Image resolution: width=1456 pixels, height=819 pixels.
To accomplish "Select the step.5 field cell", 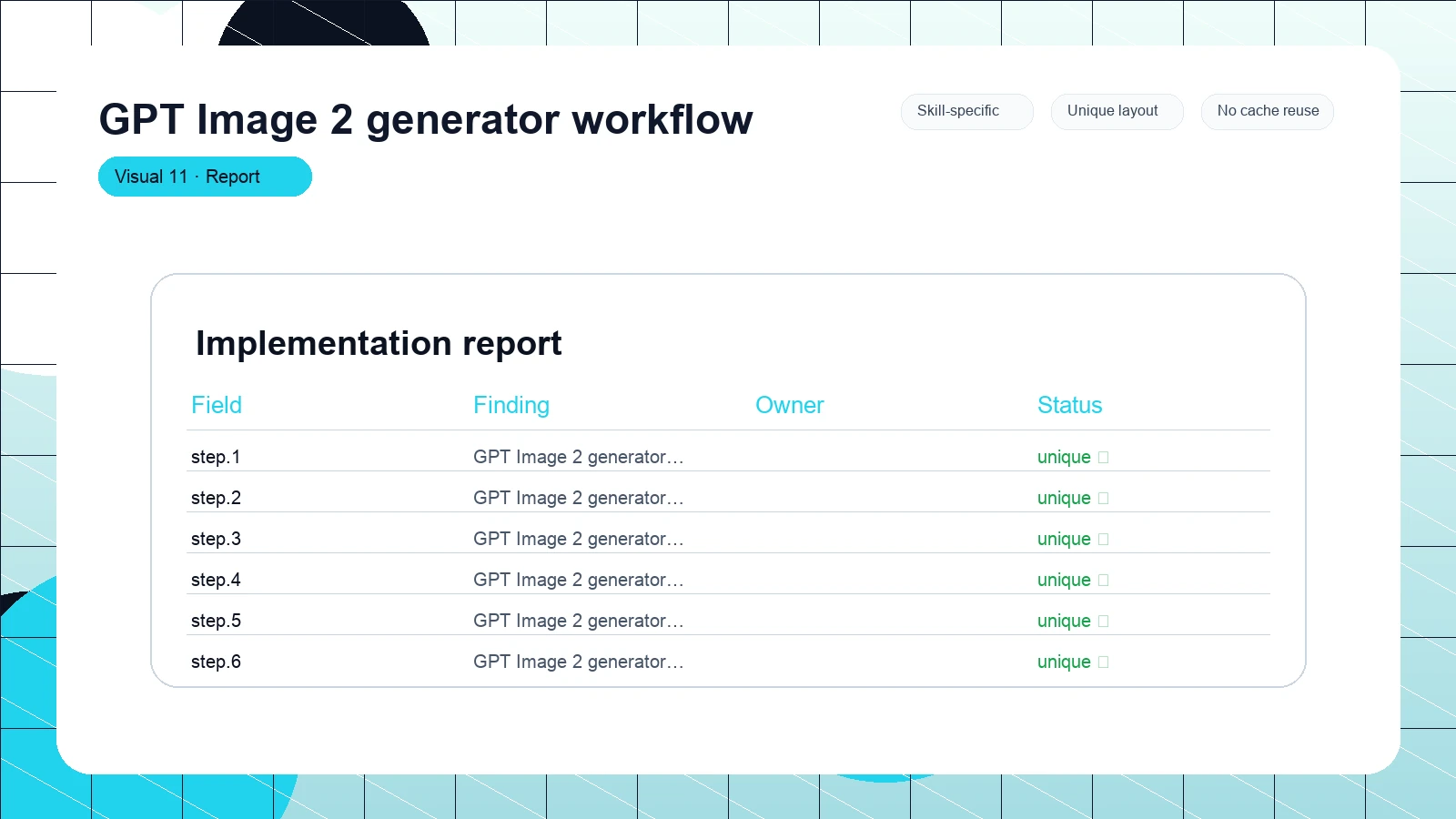I will pos(216,621).
